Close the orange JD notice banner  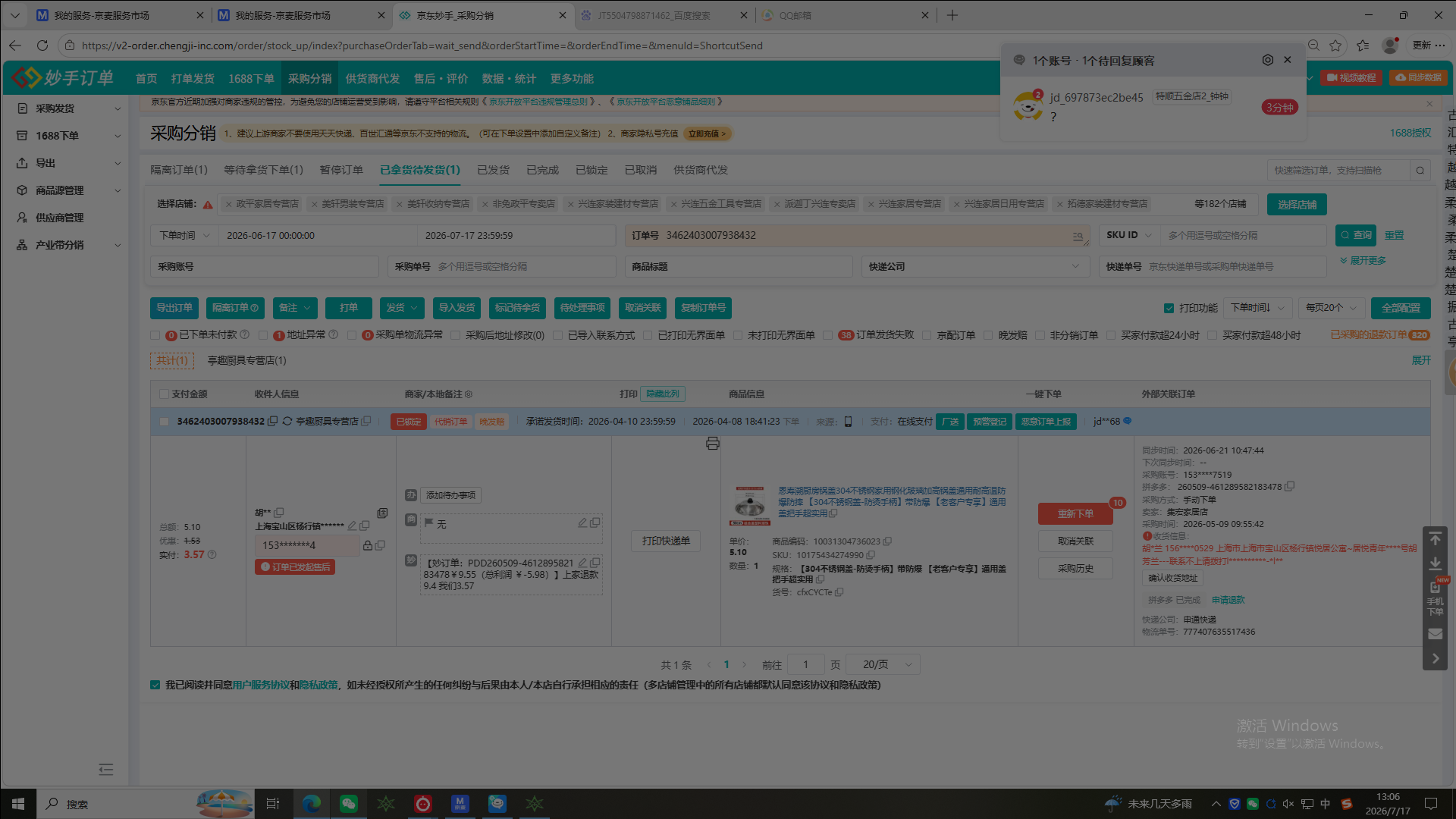1429,104
